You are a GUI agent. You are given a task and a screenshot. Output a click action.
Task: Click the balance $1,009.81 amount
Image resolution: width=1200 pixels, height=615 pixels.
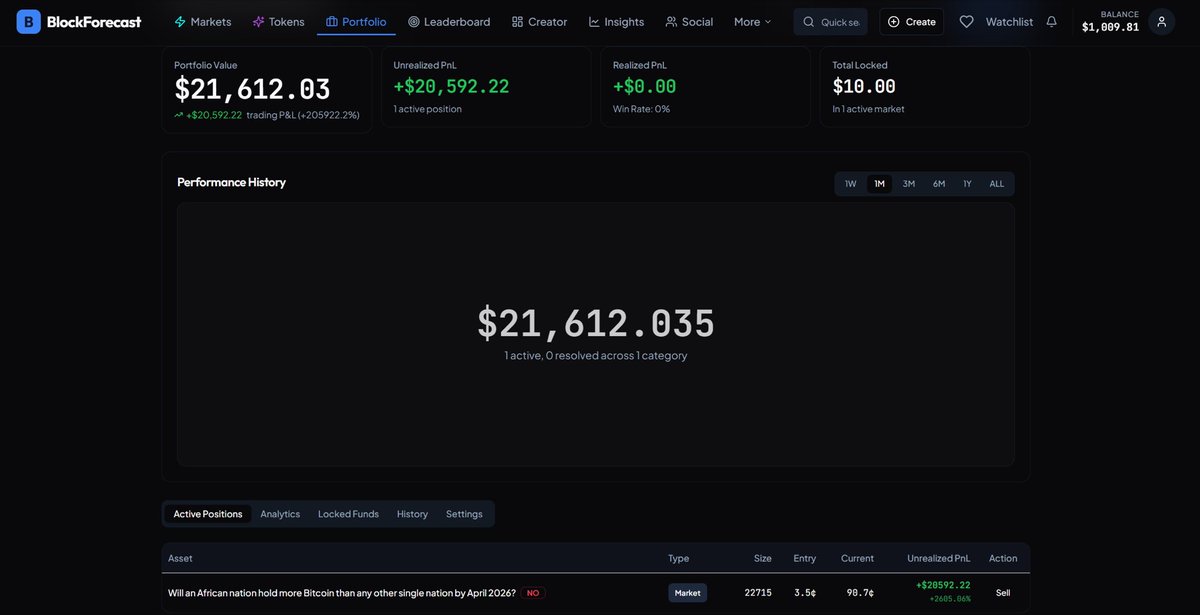(1110, 27)
